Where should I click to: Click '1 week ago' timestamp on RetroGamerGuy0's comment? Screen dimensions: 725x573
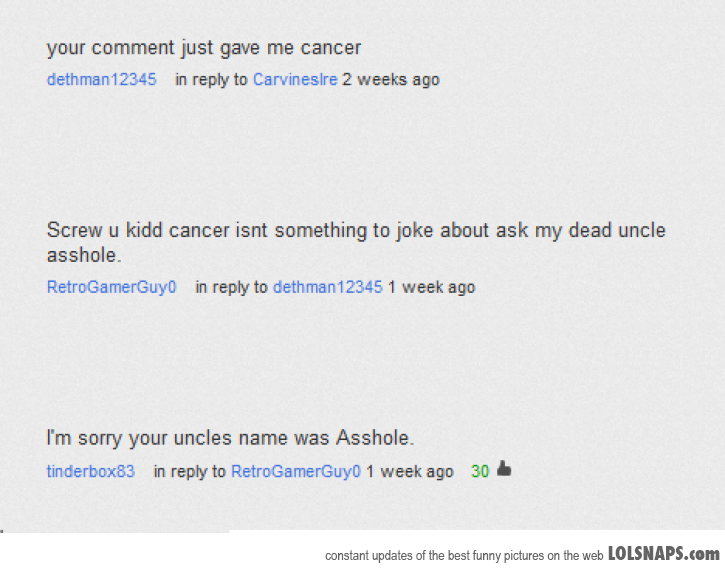[431, 287]
